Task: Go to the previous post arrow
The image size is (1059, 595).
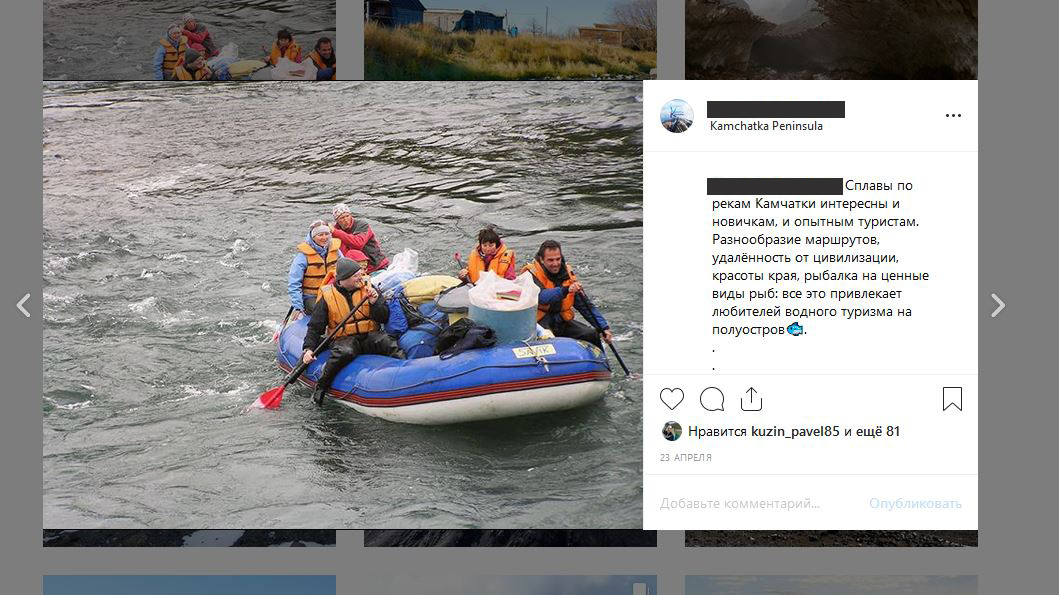Action: click(x=24, y=305)
